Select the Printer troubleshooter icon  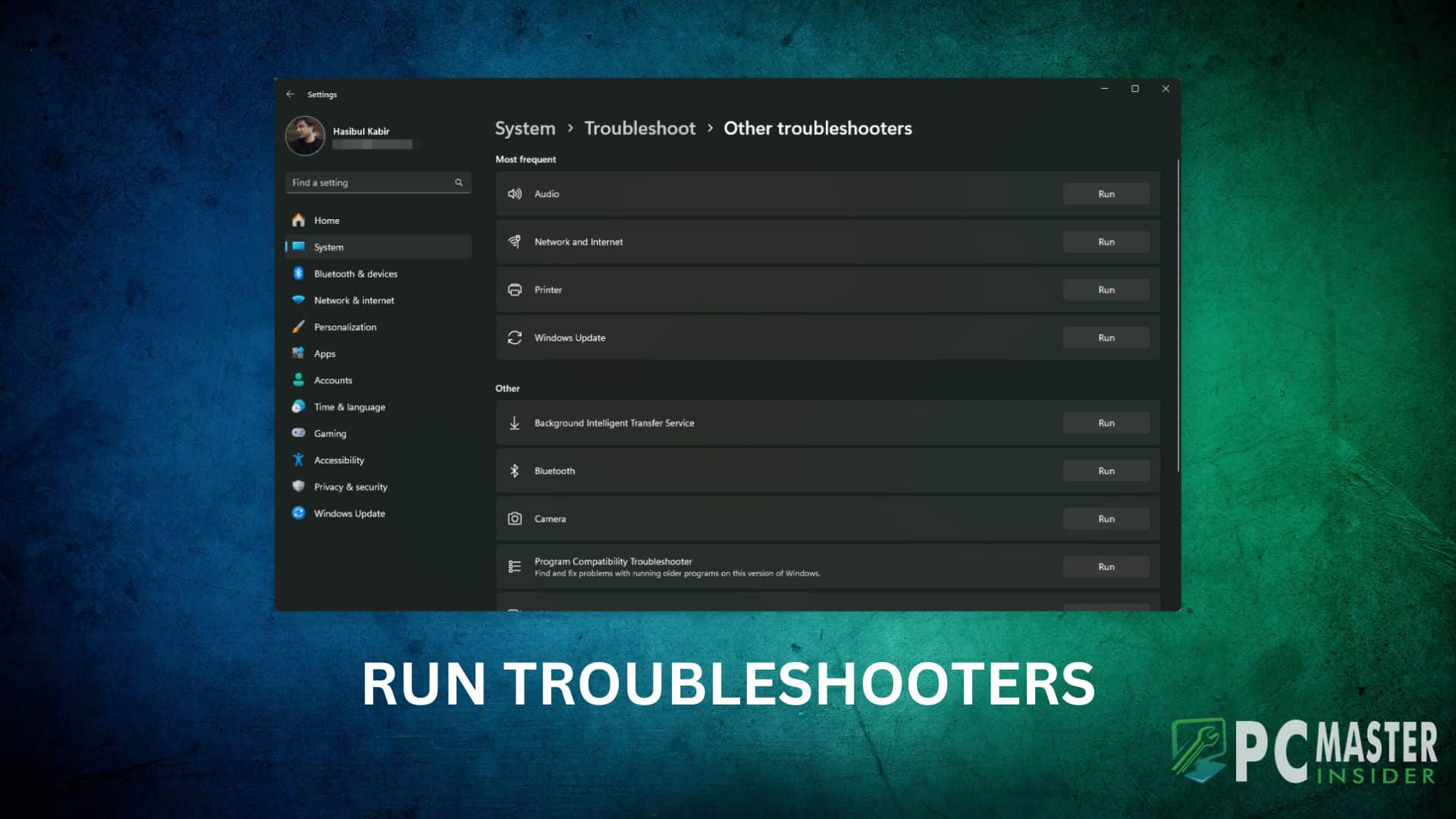(x=515, y=290)
